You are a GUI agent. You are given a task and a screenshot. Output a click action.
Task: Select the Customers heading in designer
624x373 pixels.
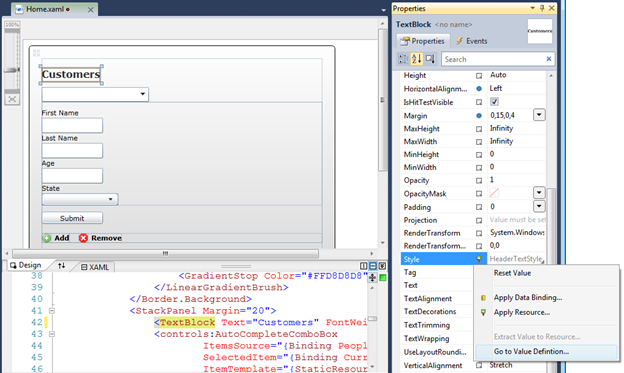pyautogui.click(x=71, y=74)
